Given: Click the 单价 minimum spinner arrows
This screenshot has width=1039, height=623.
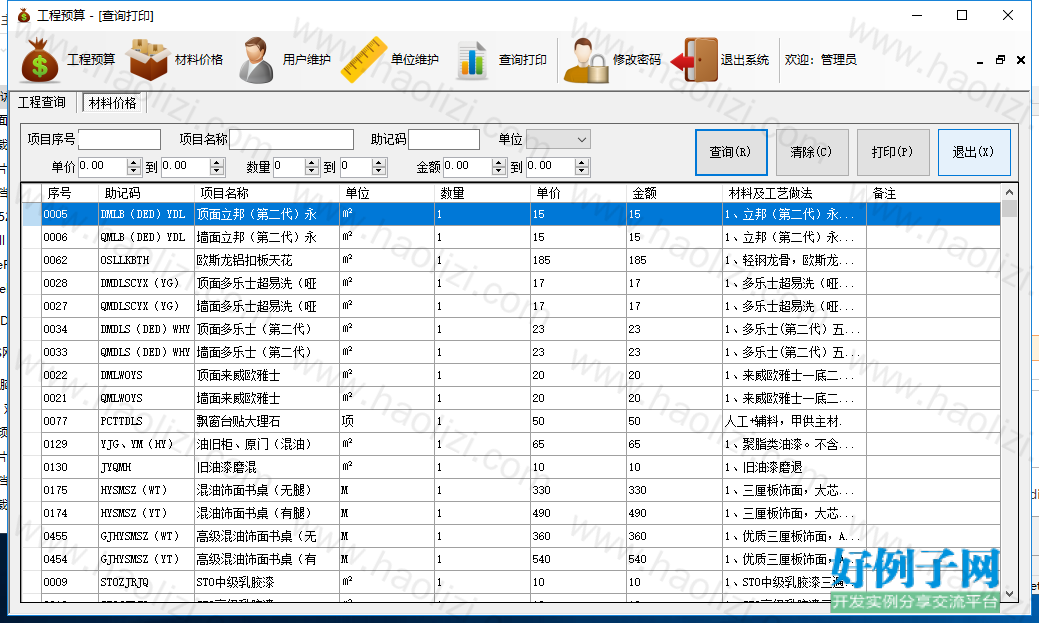Looking at the screenshot, I should point(134,166).
